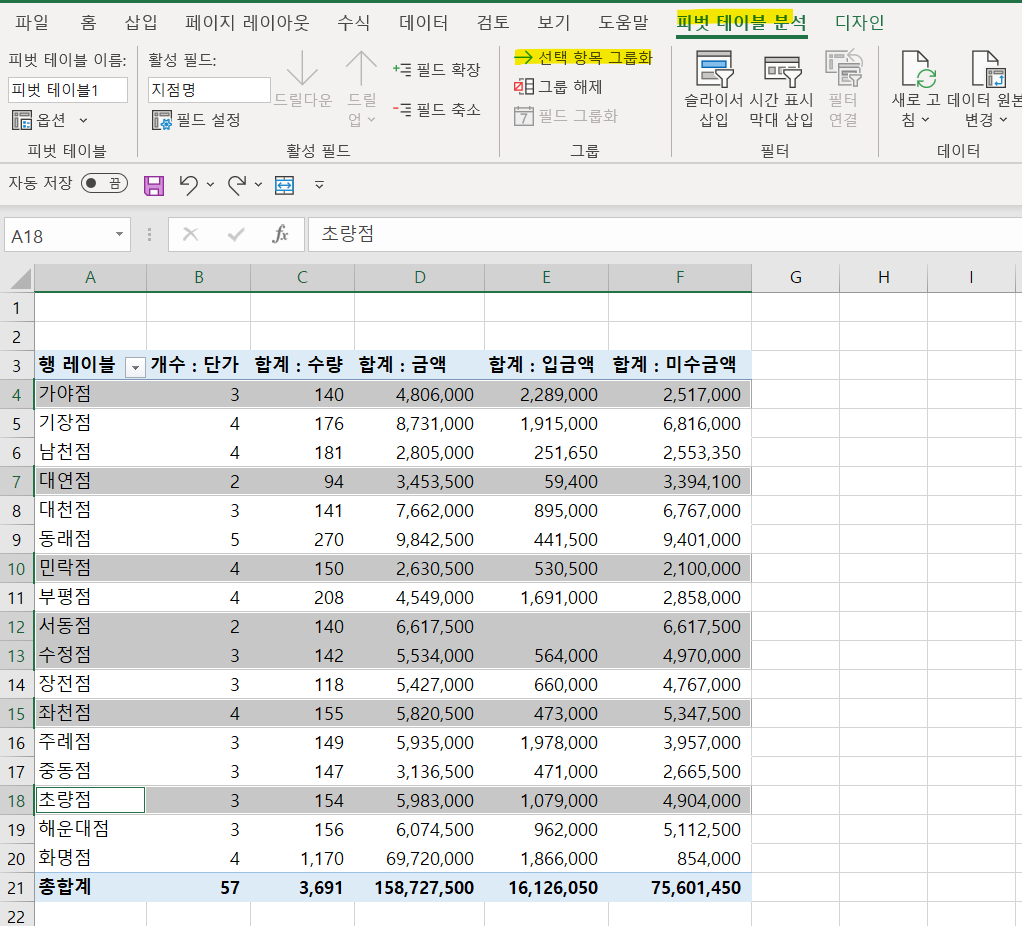Click the 피벗 테이블 이름 input field
The width and height of the screenshot is (1022, 926).
(x=68, y=90)
